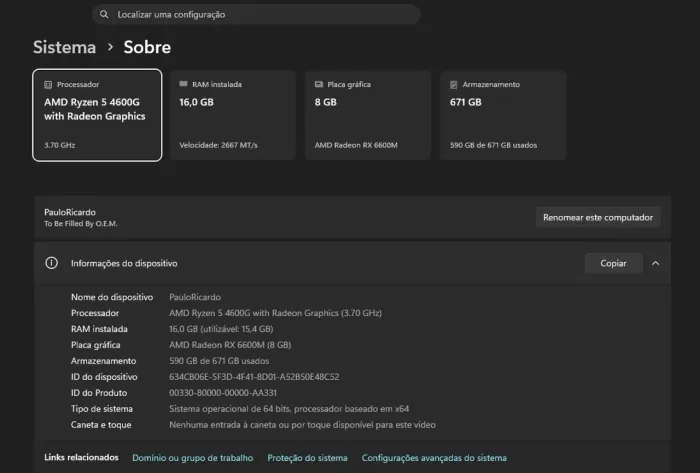Click the search magnifier icon
The image size is (700, 473).
(x=104, y=14)
